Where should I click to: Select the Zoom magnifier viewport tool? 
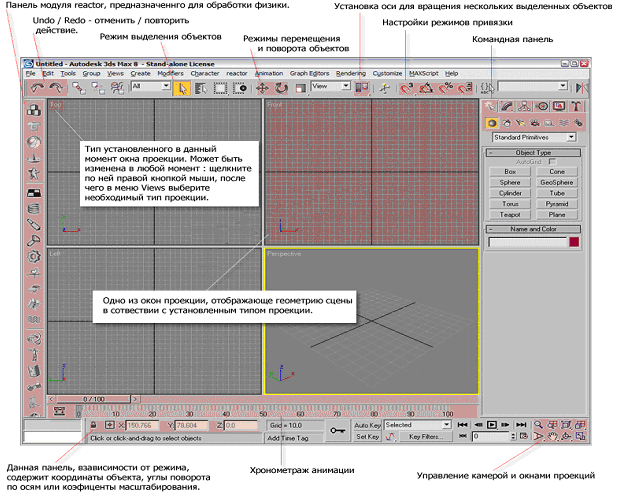(538, 425)
